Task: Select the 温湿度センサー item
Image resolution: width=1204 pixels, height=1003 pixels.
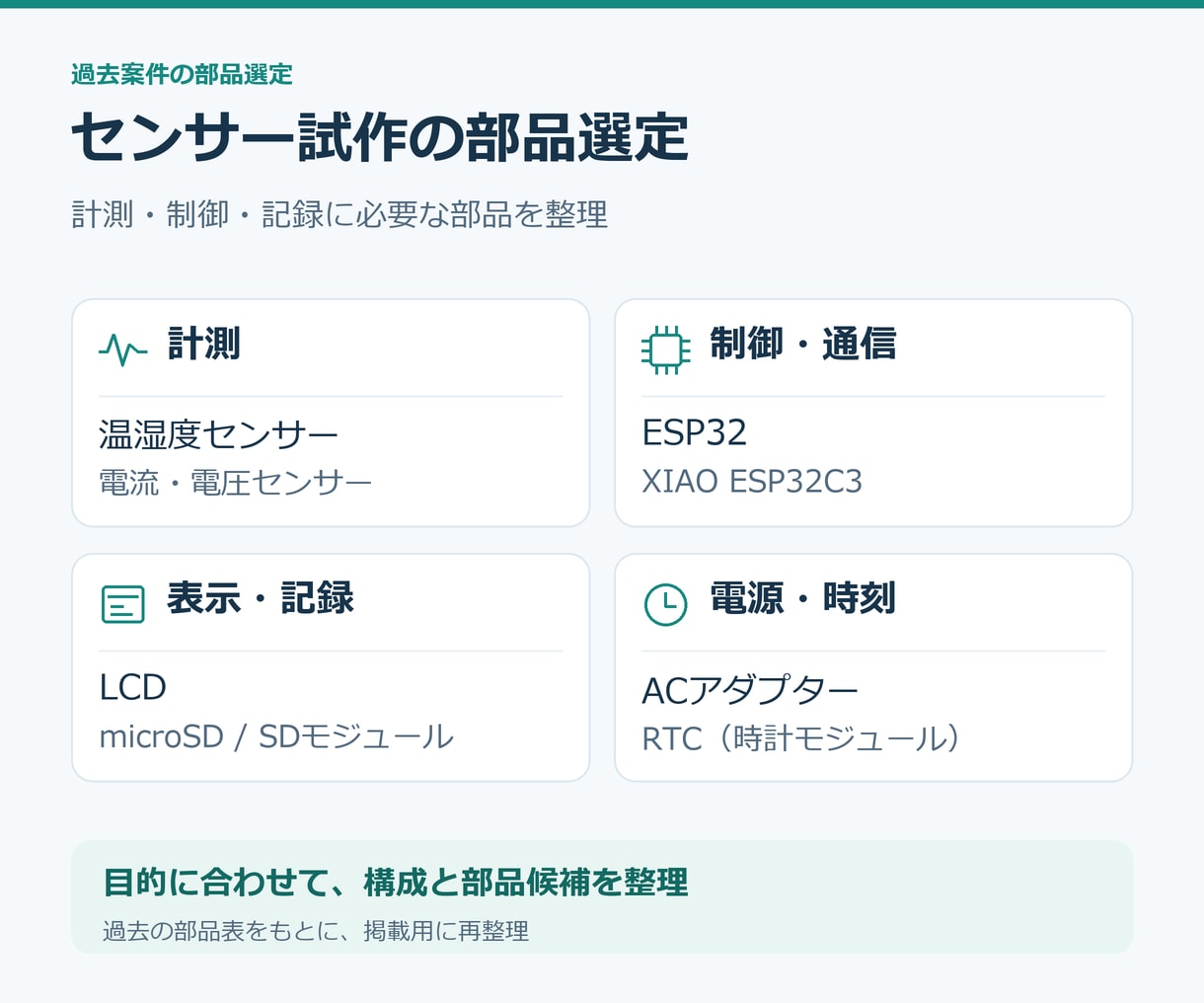Action: (219, 433)
